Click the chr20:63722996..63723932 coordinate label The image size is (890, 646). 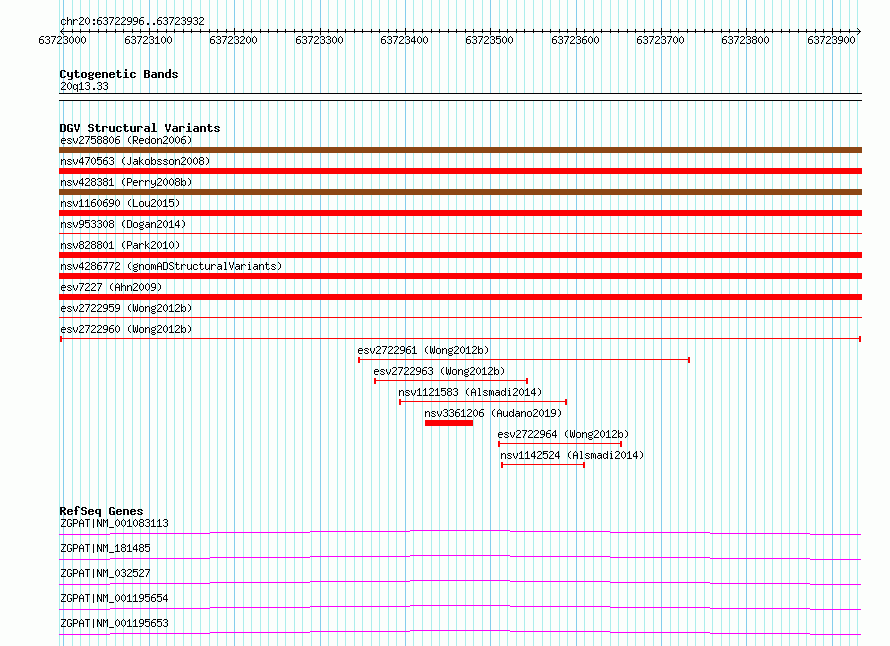point(132,21)
